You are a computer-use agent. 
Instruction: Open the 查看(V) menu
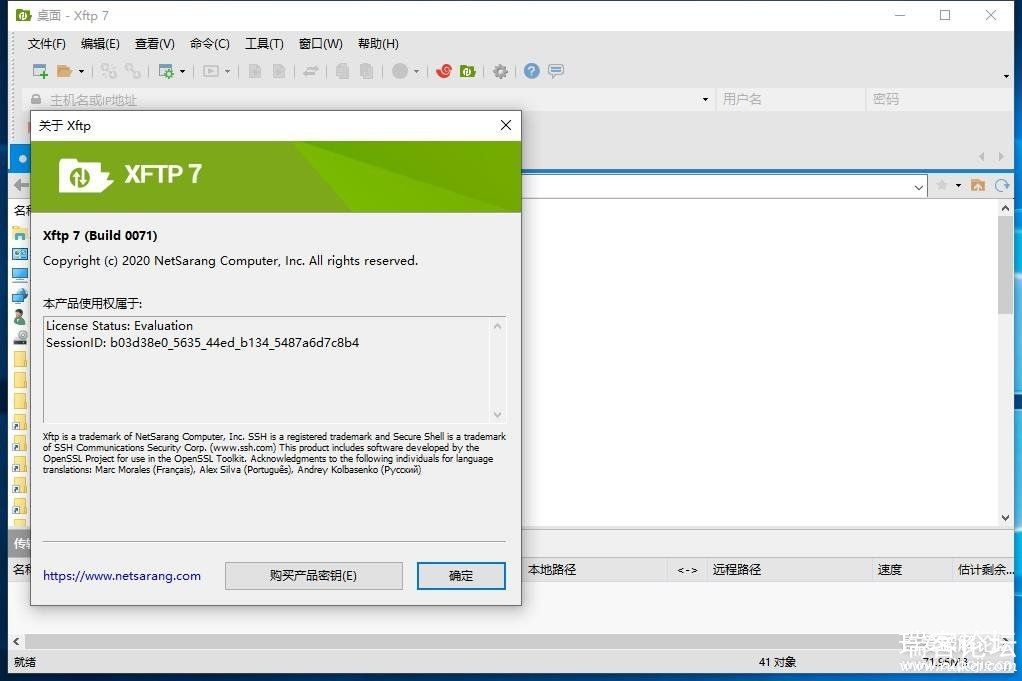pyautogui.click(x=154, y=44)
